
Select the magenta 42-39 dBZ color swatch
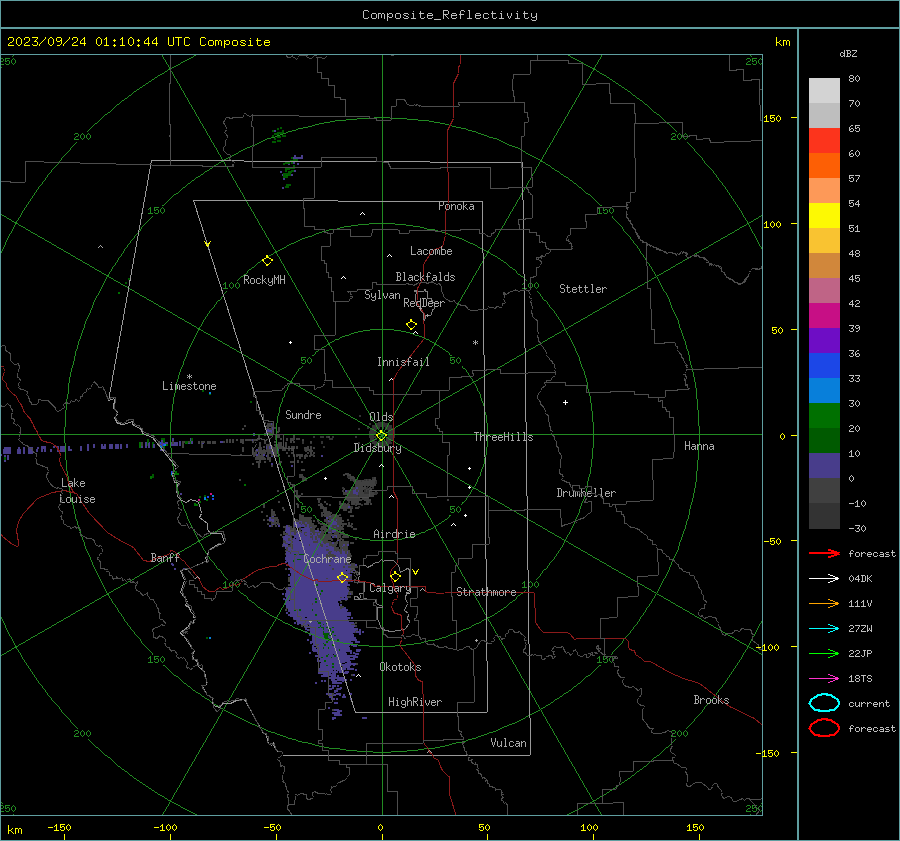pyautogui.click(x=824, y=315)
